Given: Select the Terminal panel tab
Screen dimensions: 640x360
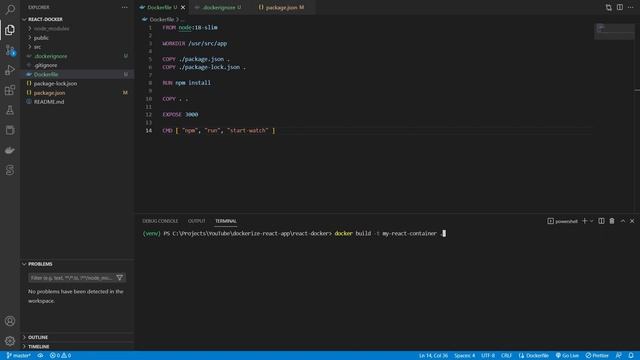Looking at the screenshot, I should 226,221.
